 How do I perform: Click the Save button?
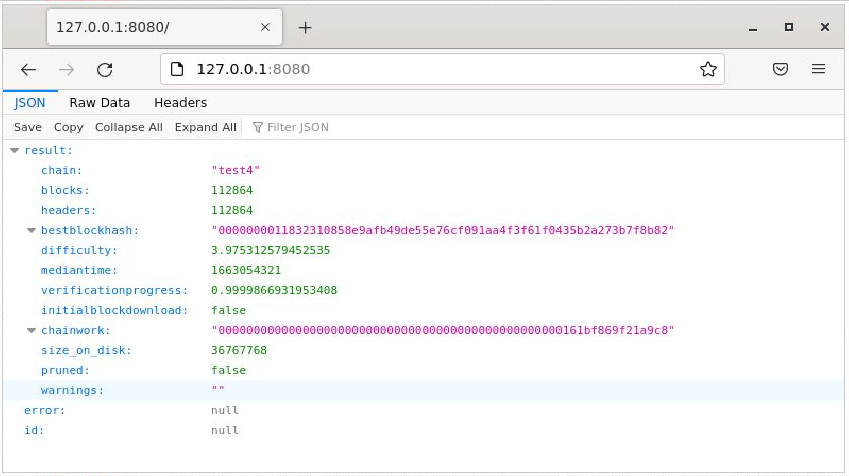(28, 127)
